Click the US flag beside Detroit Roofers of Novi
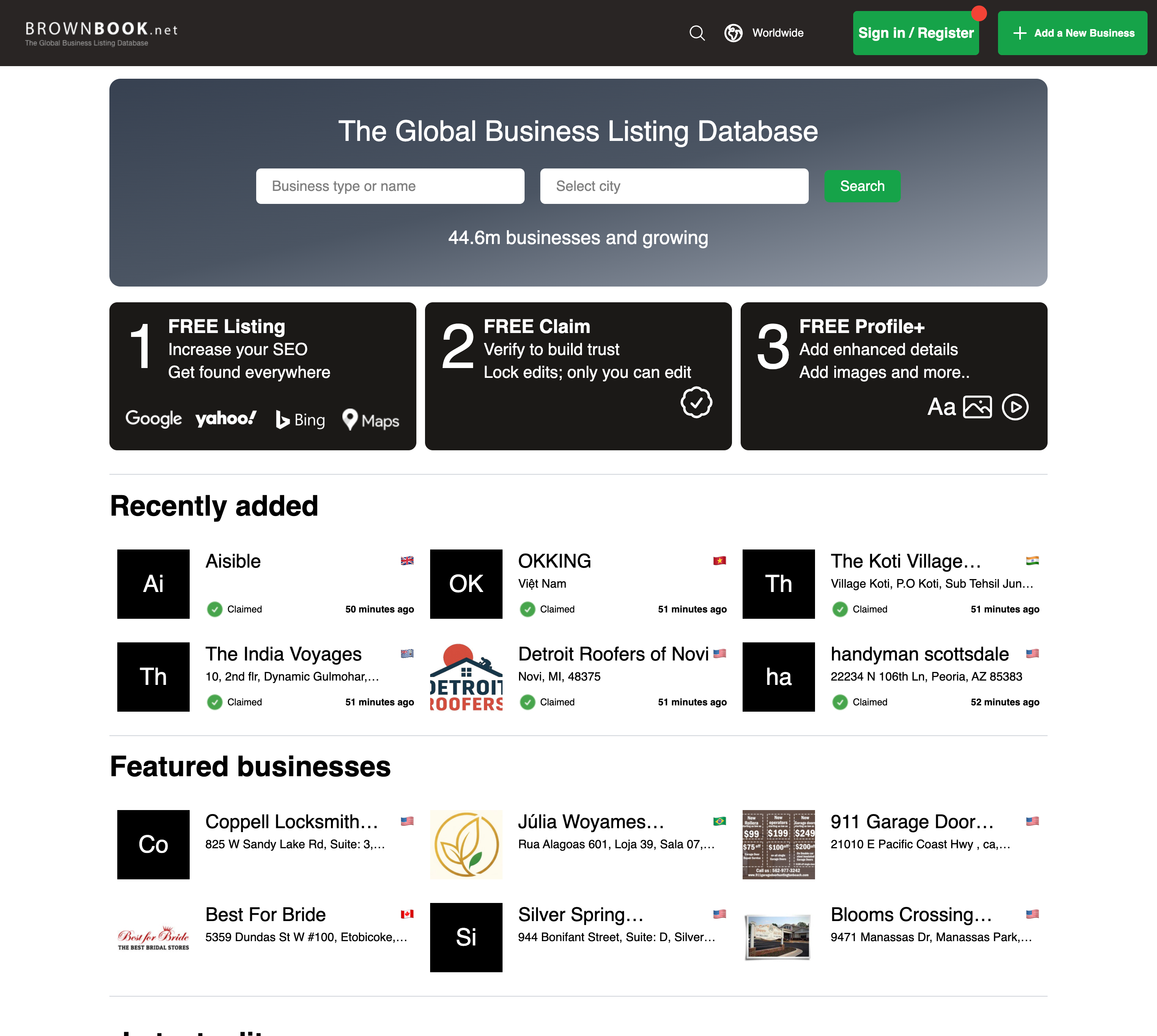 pyautogui.click(x=719, y=653)
